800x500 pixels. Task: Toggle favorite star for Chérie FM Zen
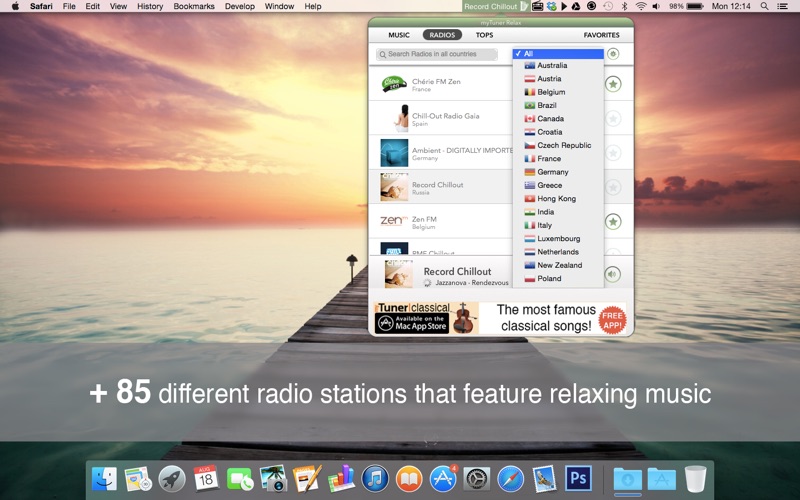613,84
